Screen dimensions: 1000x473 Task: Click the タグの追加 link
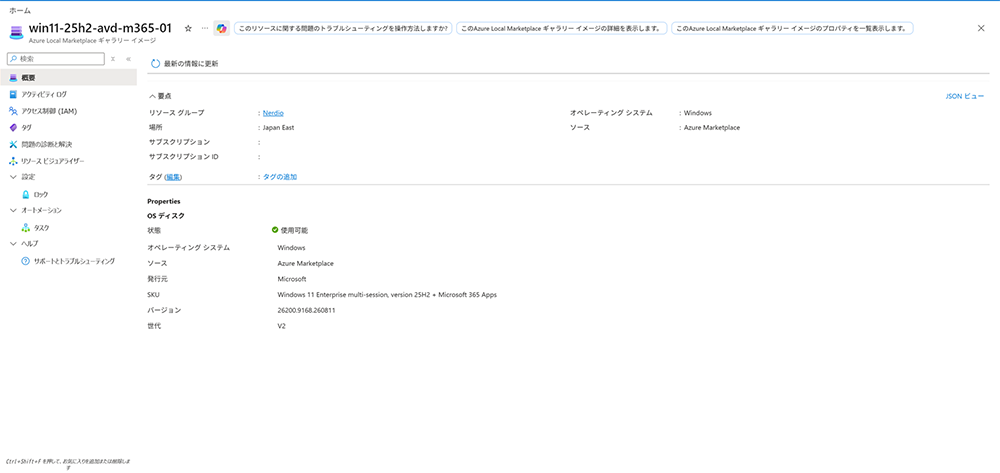(280, 177)
